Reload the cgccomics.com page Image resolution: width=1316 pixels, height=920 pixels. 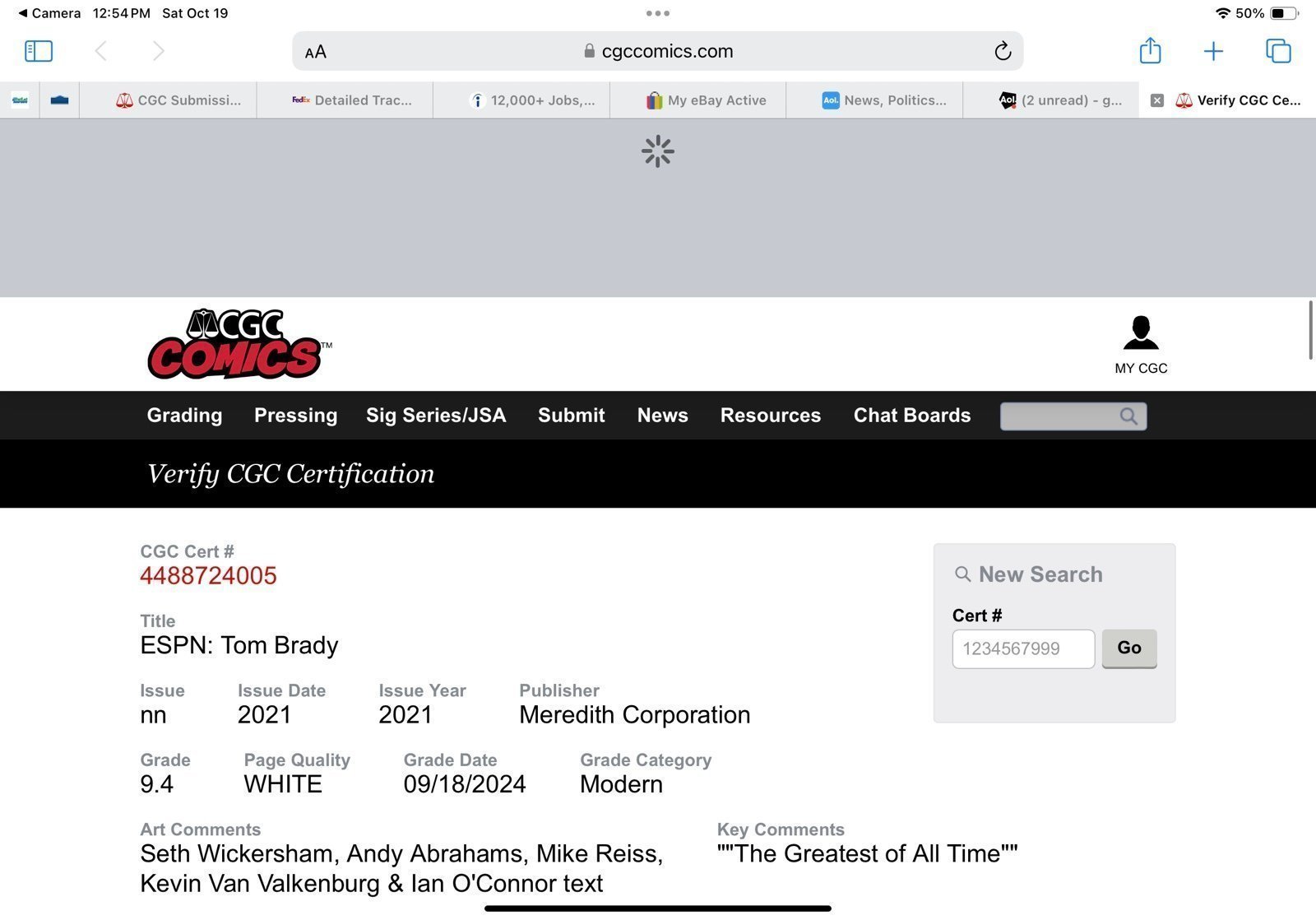[x=1002, y=51]
